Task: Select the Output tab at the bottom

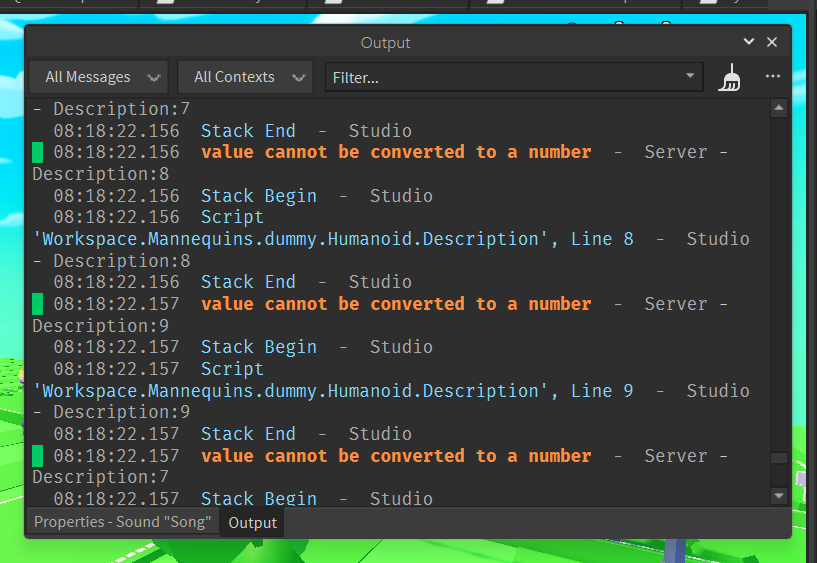Action: tap(252, 522)
